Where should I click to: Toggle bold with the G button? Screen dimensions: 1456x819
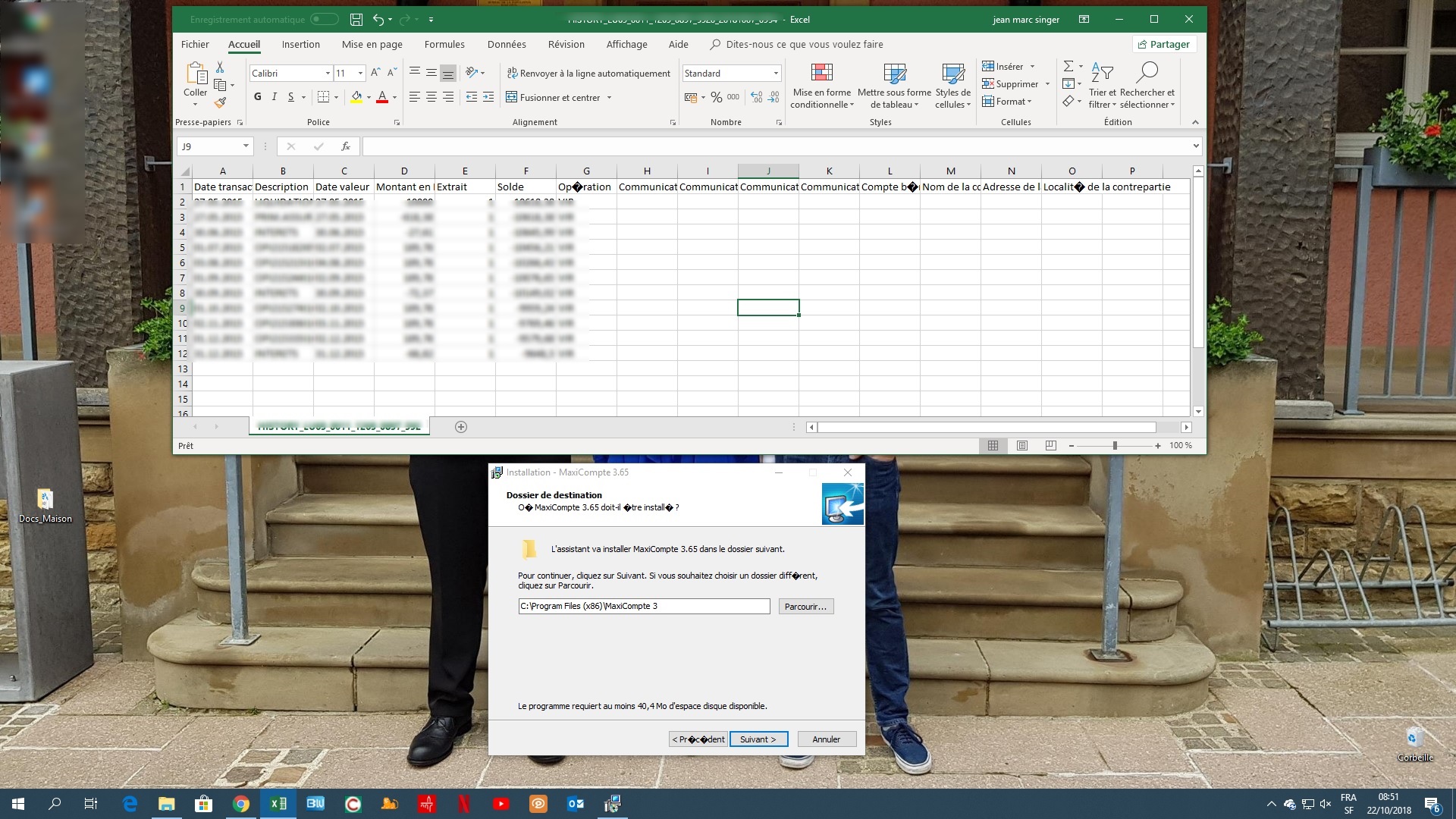tap(258, 97)
